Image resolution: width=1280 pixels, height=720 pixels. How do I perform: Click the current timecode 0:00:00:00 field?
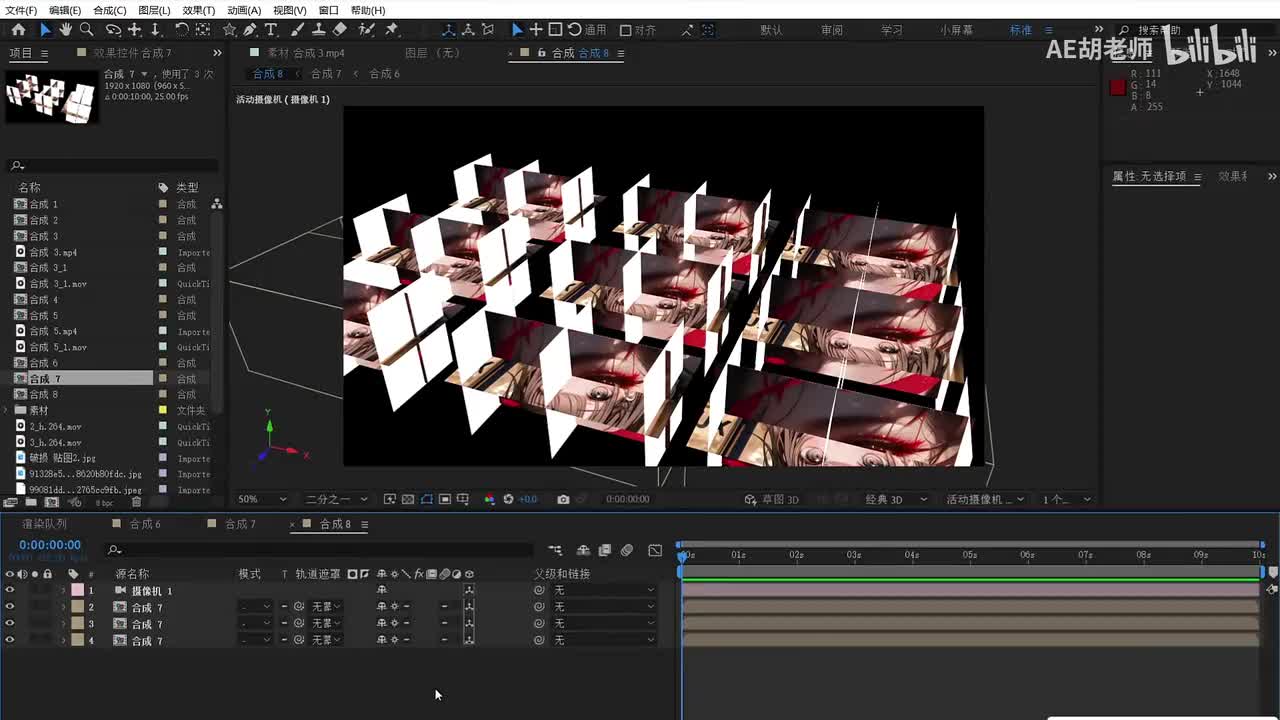50,545
